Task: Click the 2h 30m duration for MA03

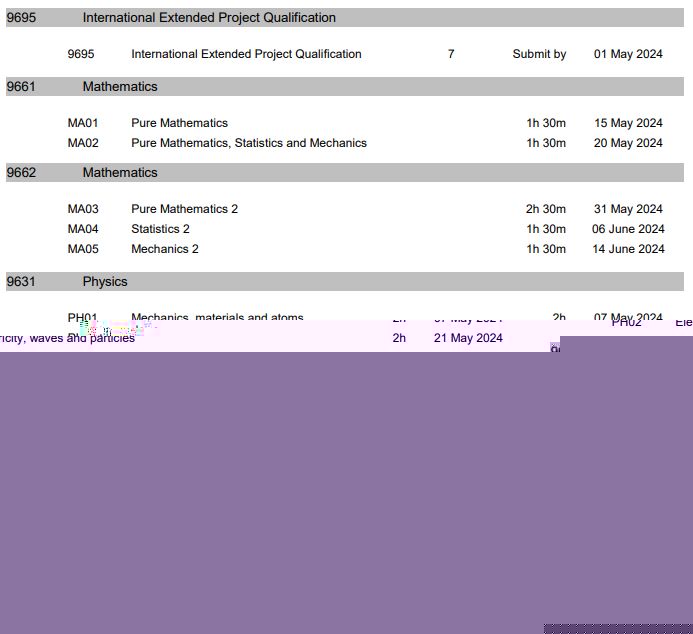Action: (545, 209)
